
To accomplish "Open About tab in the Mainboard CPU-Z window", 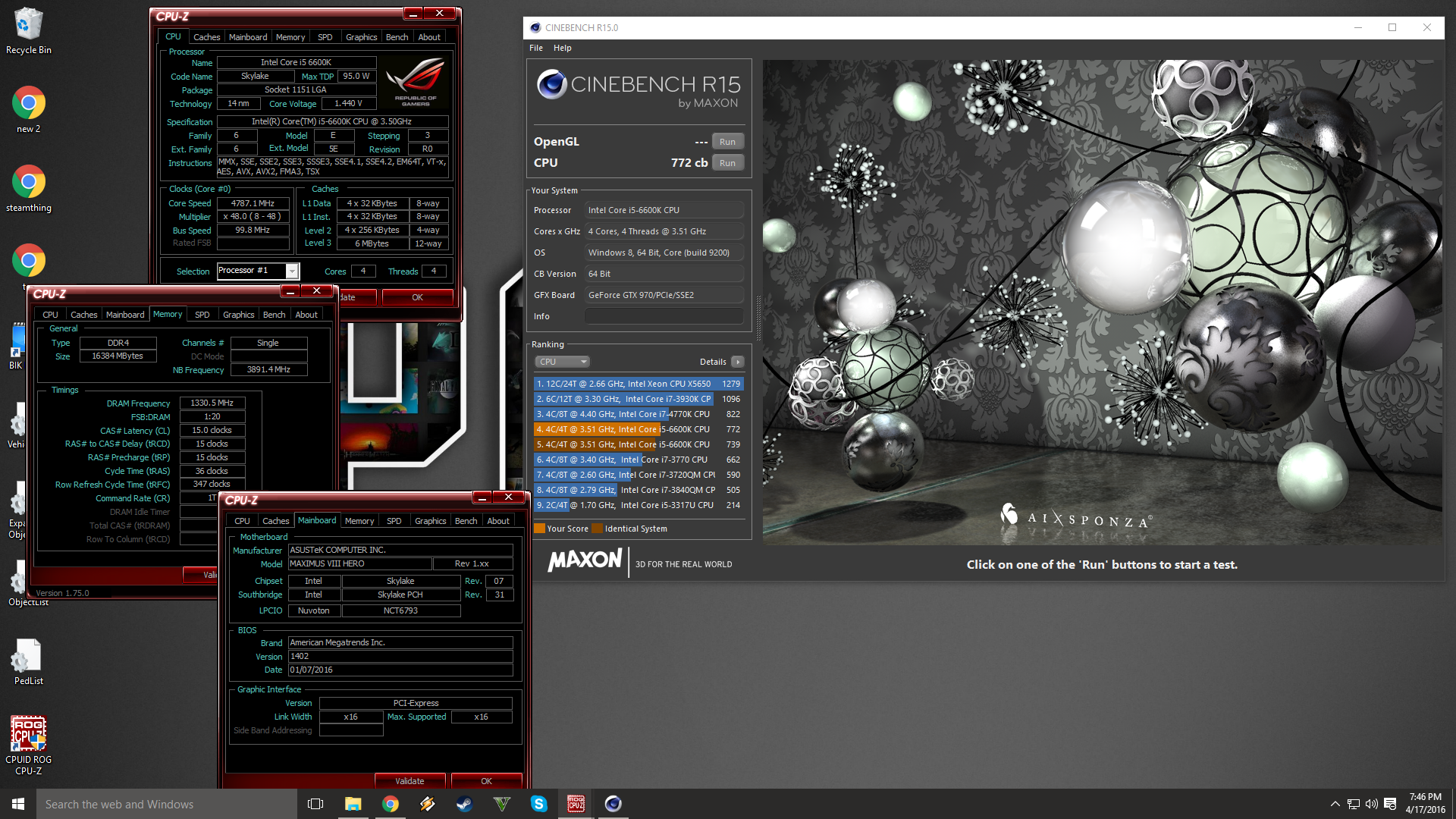I will [498, 521].
